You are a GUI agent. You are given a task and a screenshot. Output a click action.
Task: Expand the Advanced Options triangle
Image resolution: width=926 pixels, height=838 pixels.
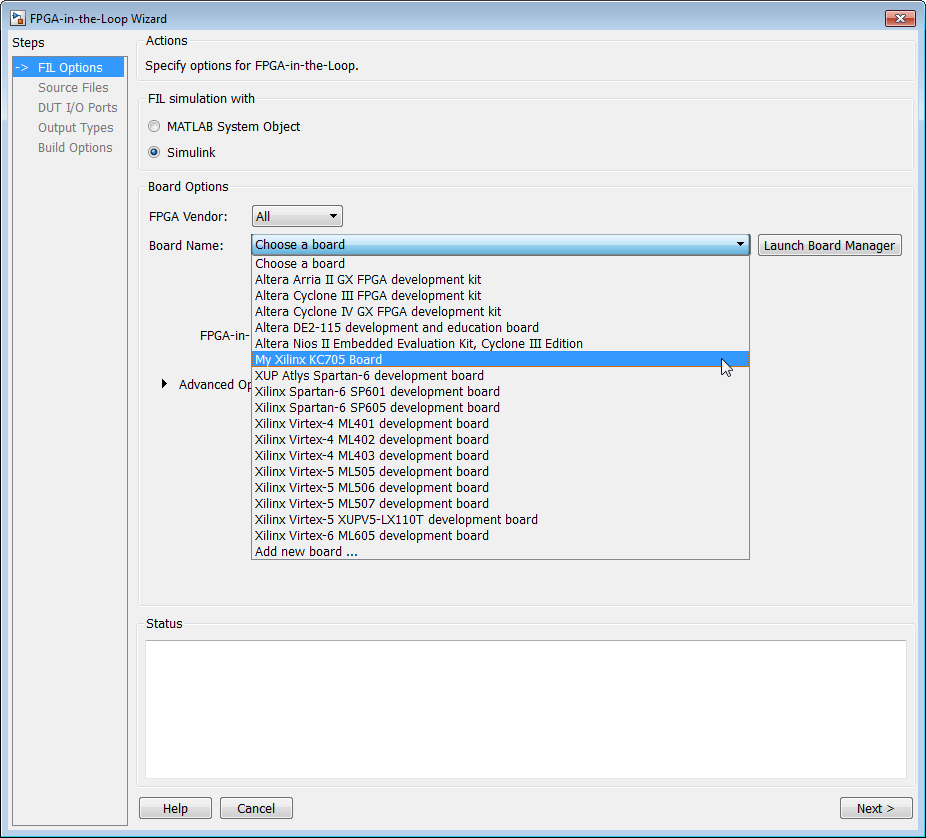164,384
